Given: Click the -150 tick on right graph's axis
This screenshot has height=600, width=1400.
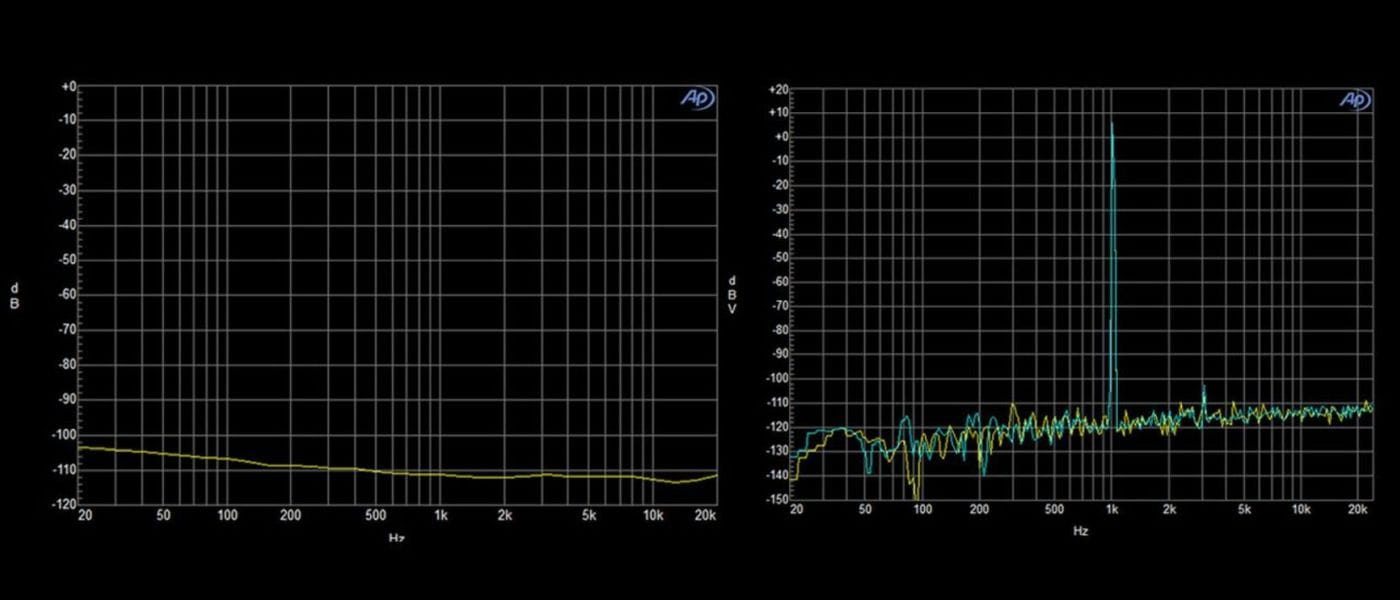Looking at the screenshot, I should pyautogui.click(x=776, y=499).
